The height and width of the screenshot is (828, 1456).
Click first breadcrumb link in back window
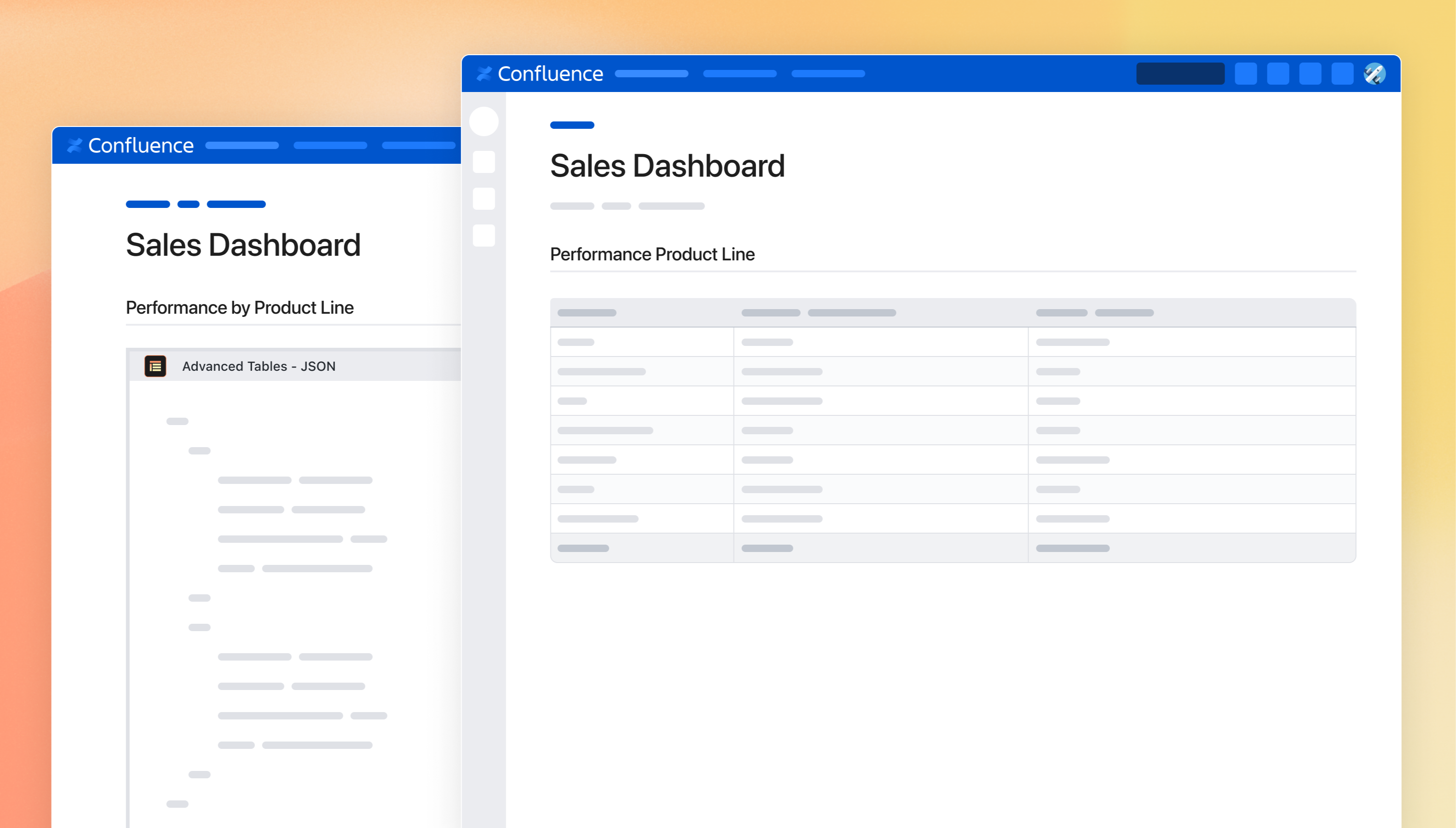point(148,204)
